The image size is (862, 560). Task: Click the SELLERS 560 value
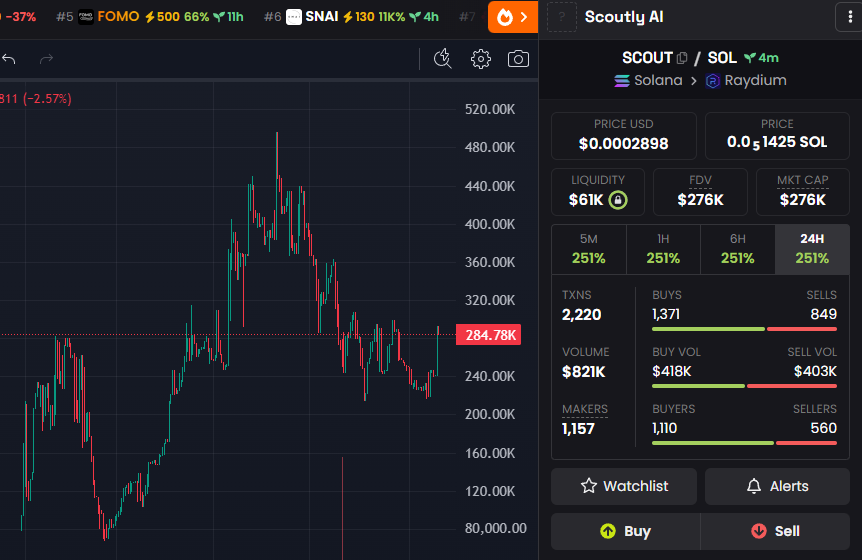pyautogui.click(x=824, y=428)
